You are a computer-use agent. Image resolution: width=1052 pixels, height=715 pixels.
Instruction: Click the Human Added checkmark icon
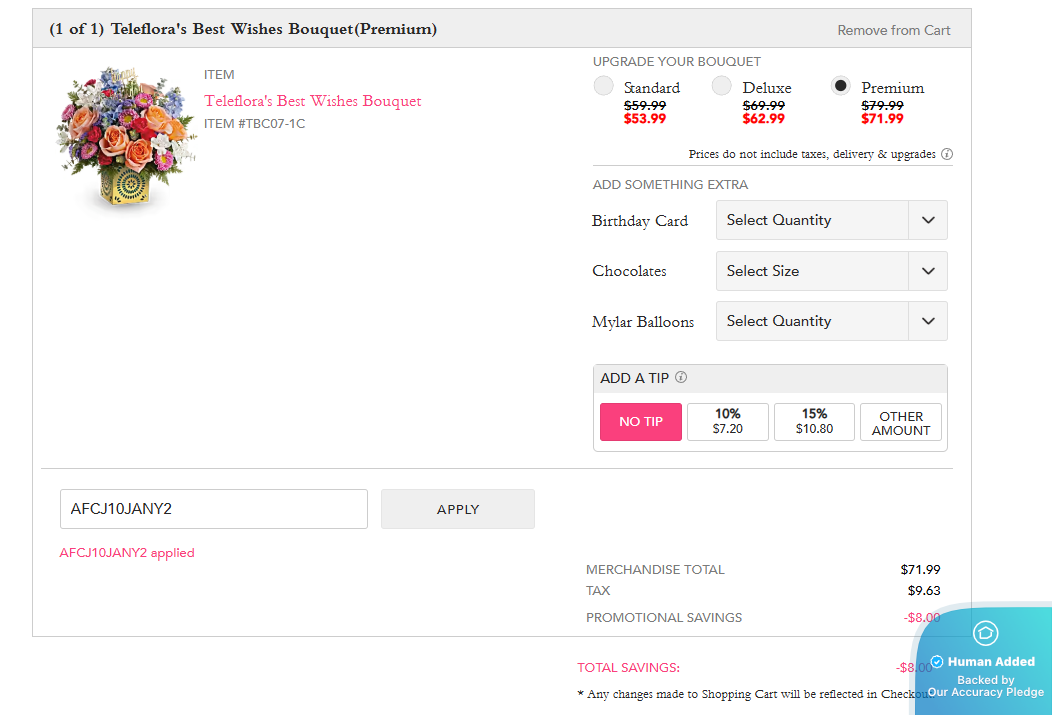click(x=937, y=662)
